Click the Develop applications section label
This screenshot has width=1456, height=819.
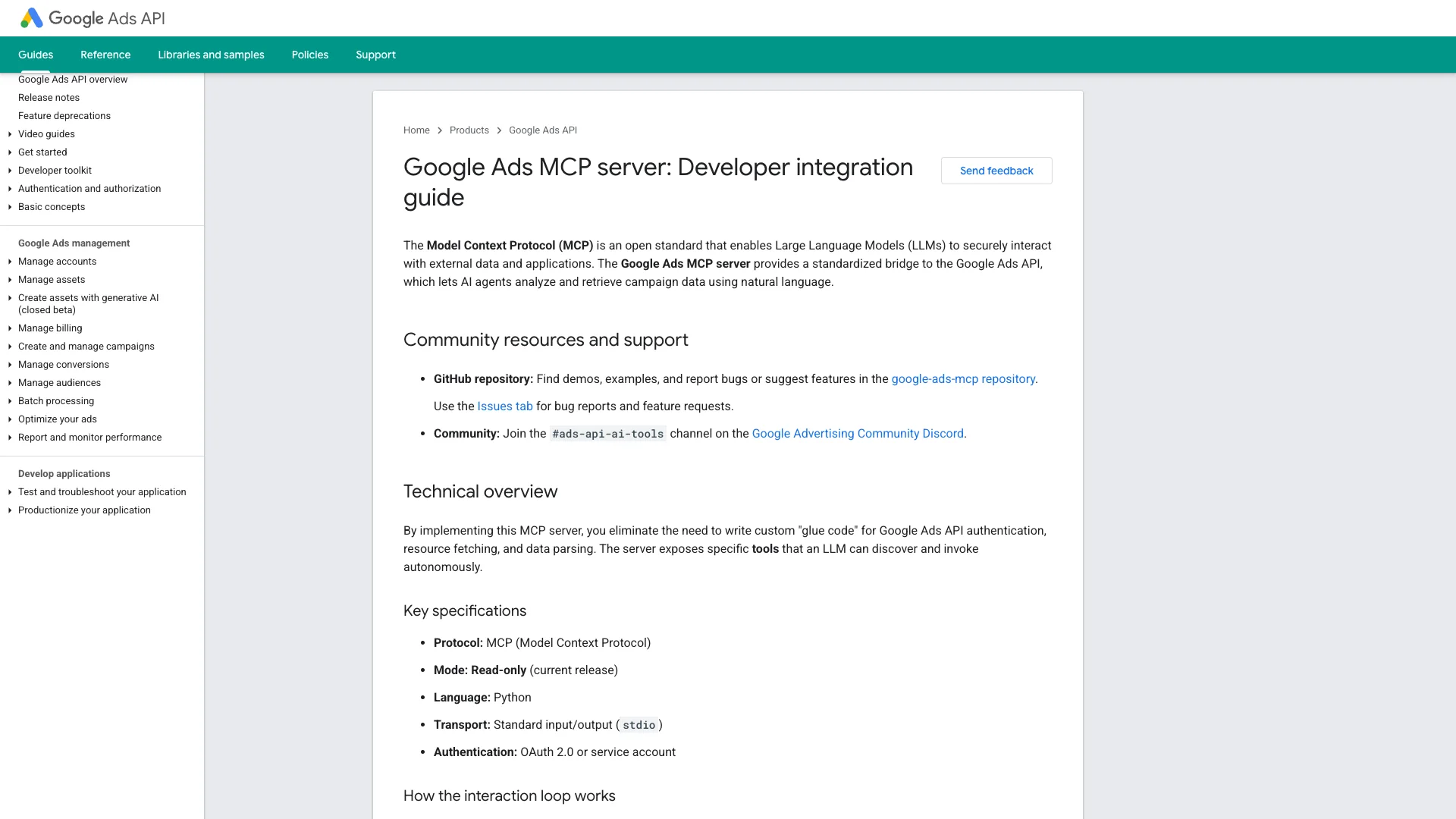pos(64,474)
